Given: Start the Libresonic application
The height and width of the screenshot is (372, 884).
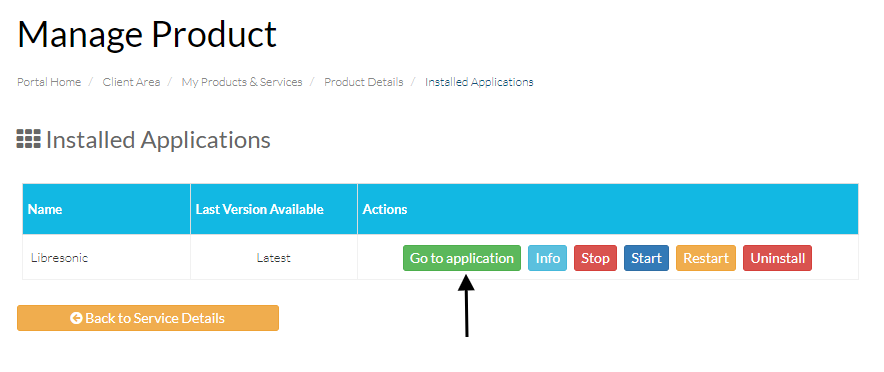Looking at the screenshot, I should coord(646,258).
